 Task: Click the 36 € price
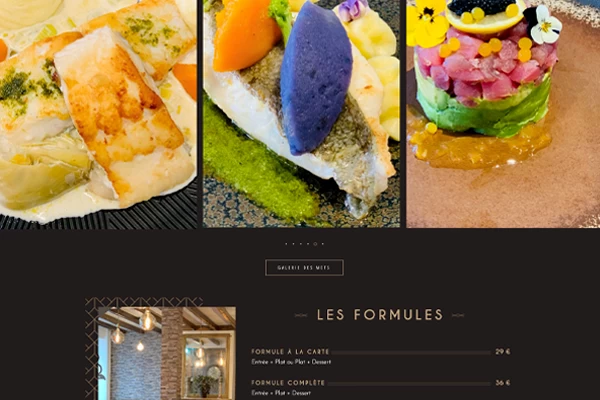pyautogui.click(x=502, y=383)
